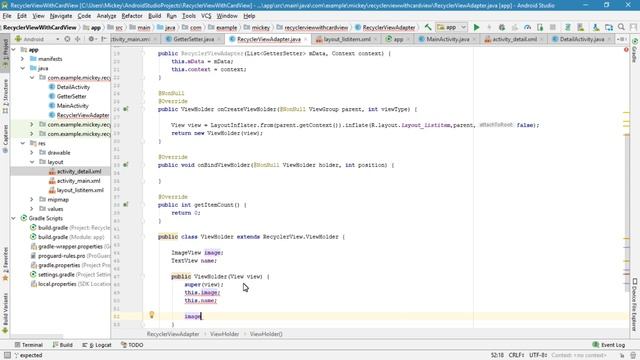Image resolution: width=640 pixels, height=360 pixels.
Task: Click the collapse-all icon in Project panel header
Action: (78, 39)
